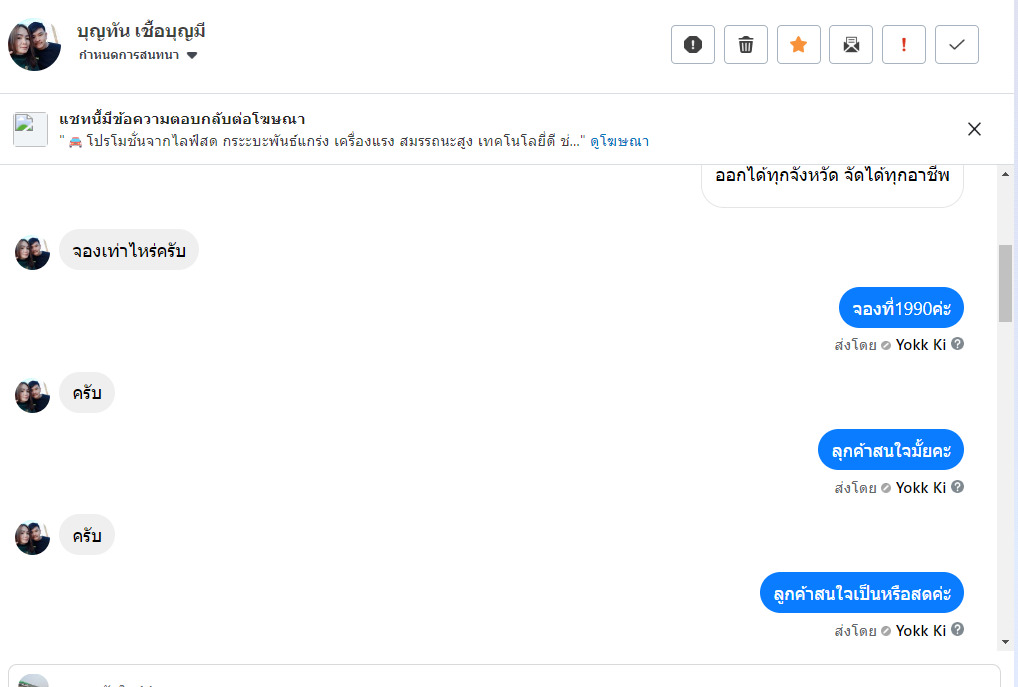This screenshot has height=687, width=1018.
Task: Mark conversation done with checkmark icon
Action: [x=957, y=45]
